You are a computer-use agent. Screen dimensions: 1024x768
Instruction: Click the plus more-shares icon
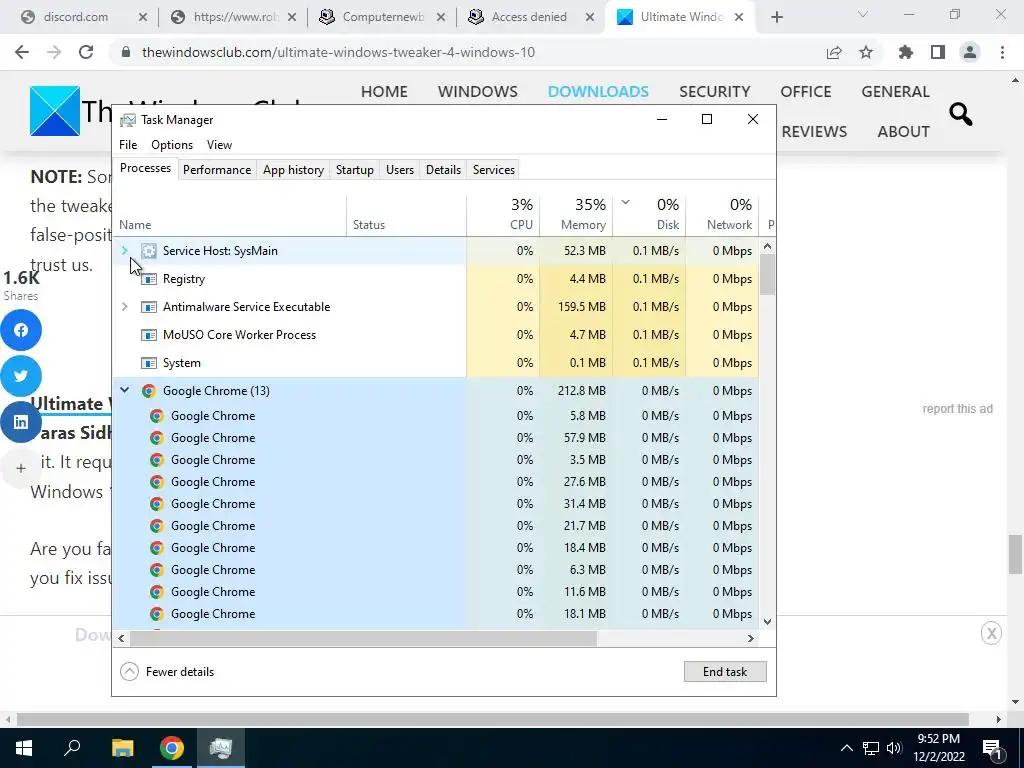pyautogui.click(x=21, y=468)
